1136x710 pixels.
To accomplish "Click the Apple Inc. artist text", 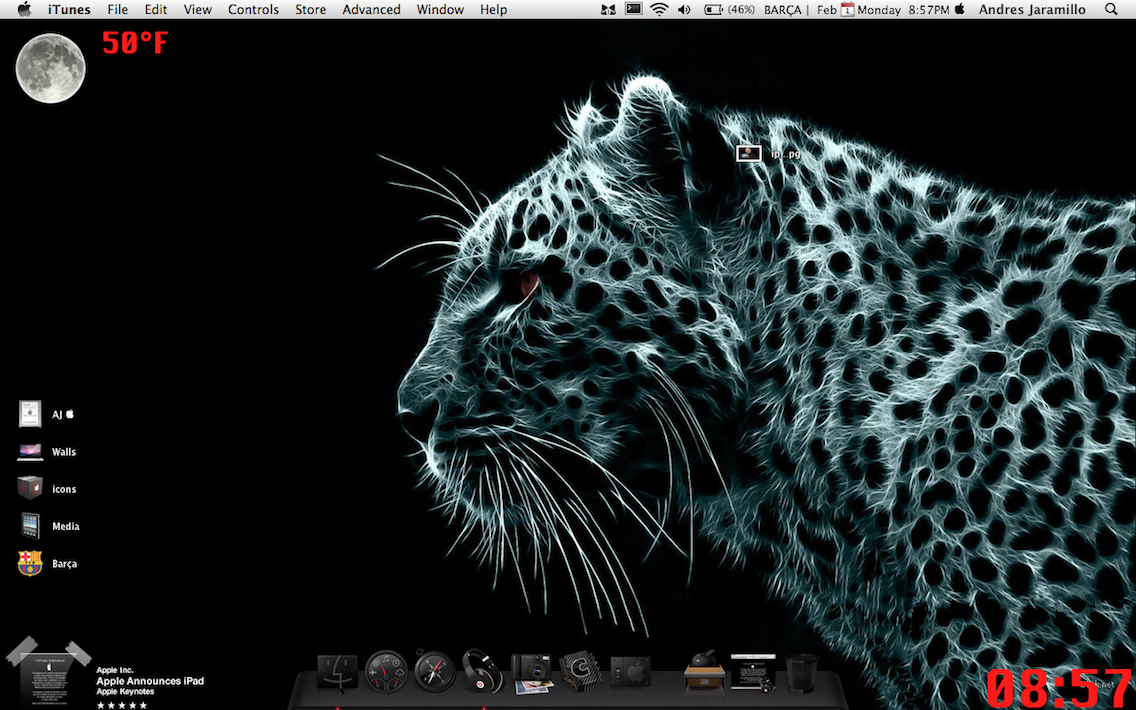I will pos(114,670).
